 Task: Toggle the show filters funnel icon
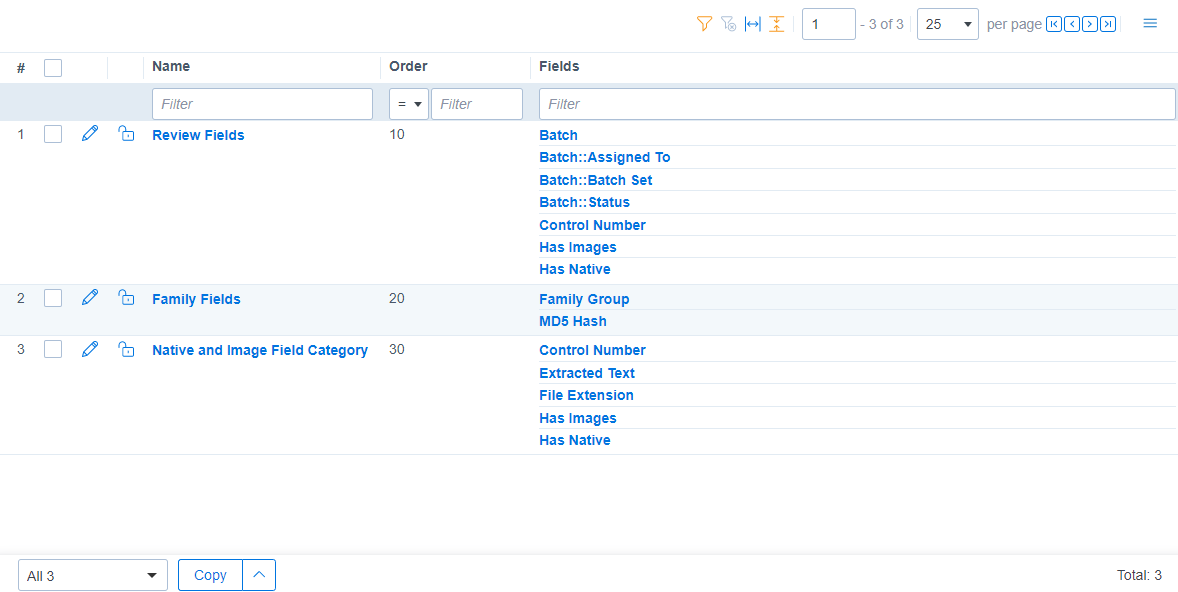point(704,24)
